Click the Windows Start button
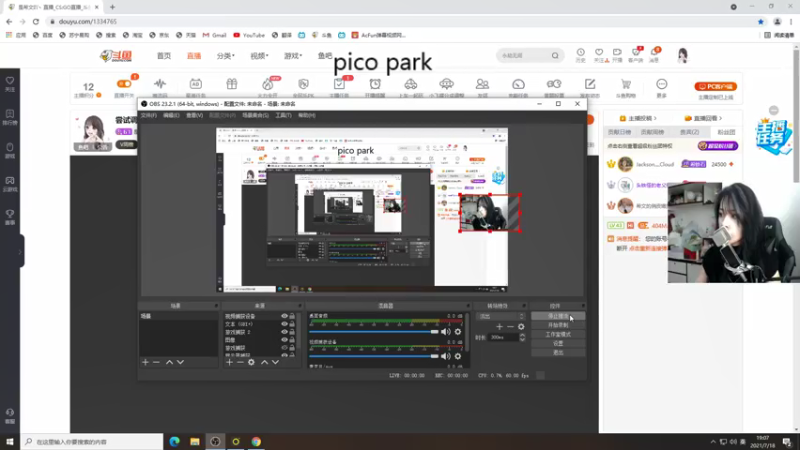The width and height of the screenshot is (800, 450). pos(10,442)
